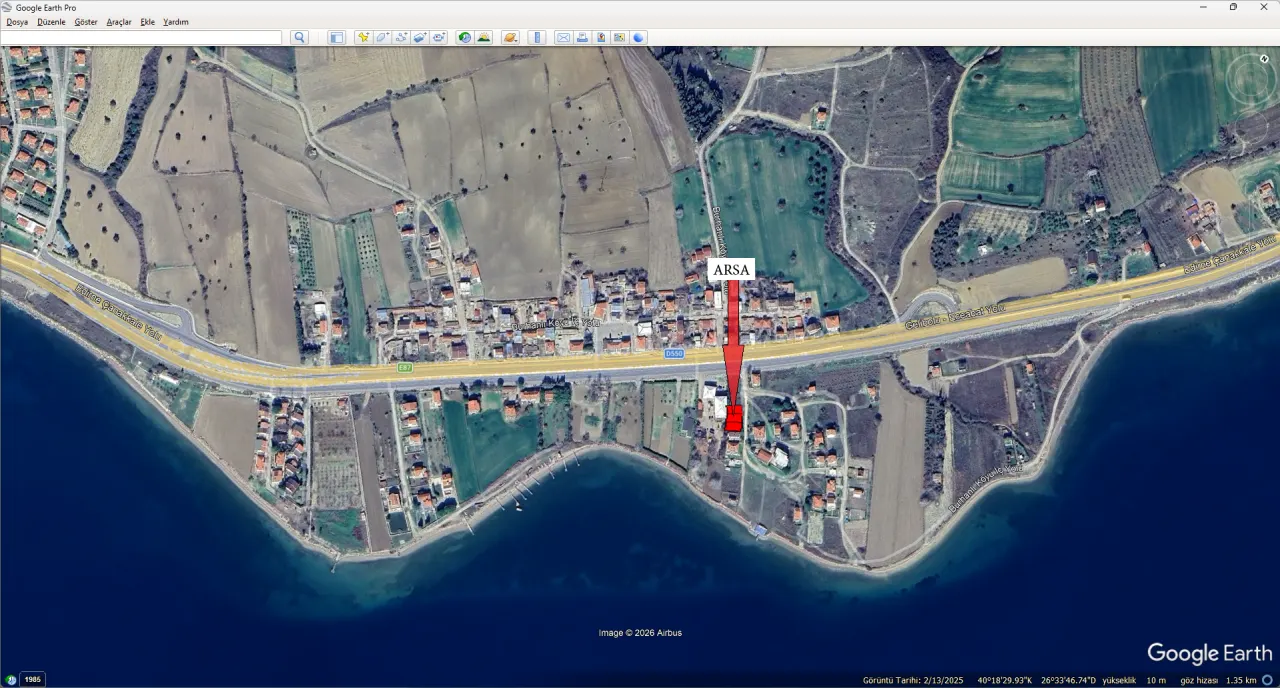The width and height of the screenshot is (1280, 688).
Task: Open the Yardım menu
Action: [x=176, y=22]
